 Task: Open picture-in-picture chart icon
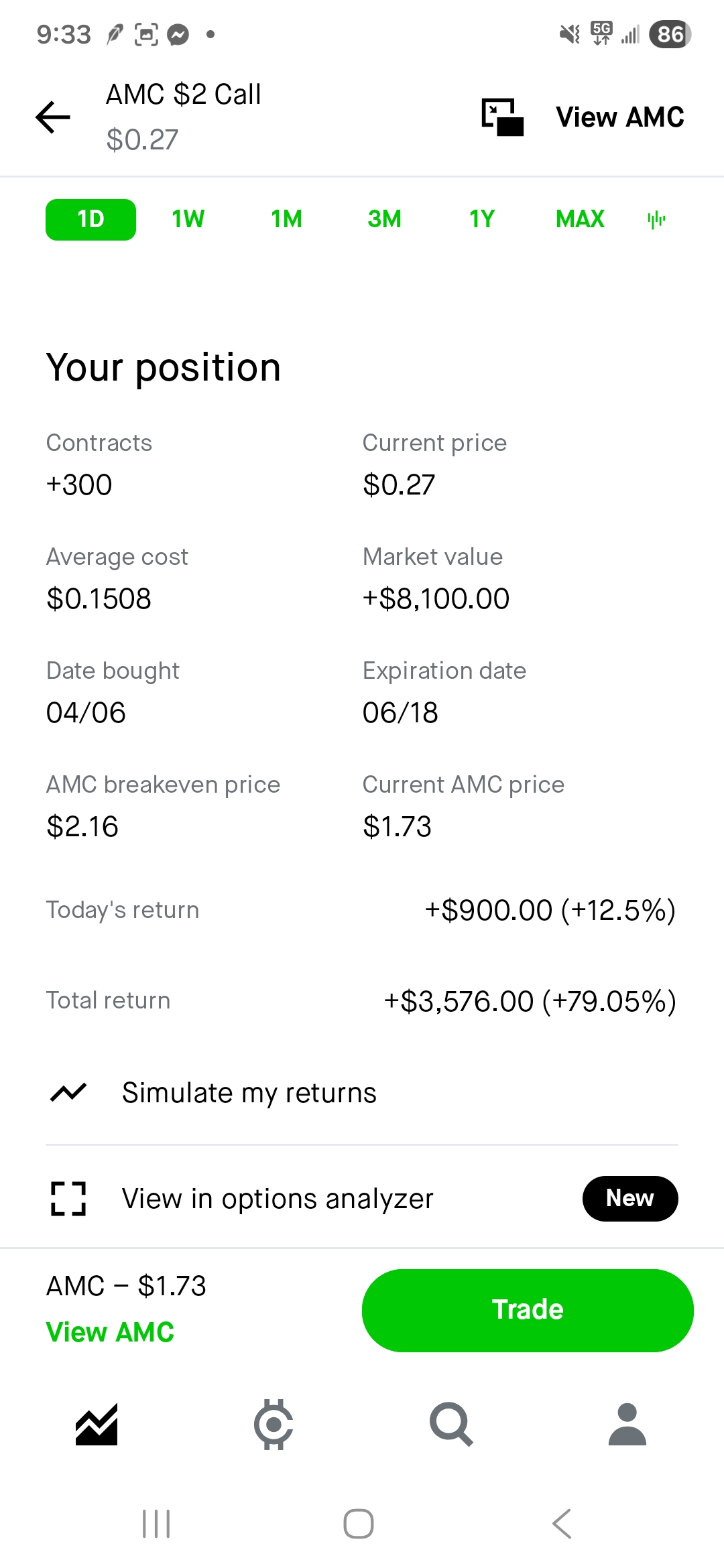click(x=502, y=117)
